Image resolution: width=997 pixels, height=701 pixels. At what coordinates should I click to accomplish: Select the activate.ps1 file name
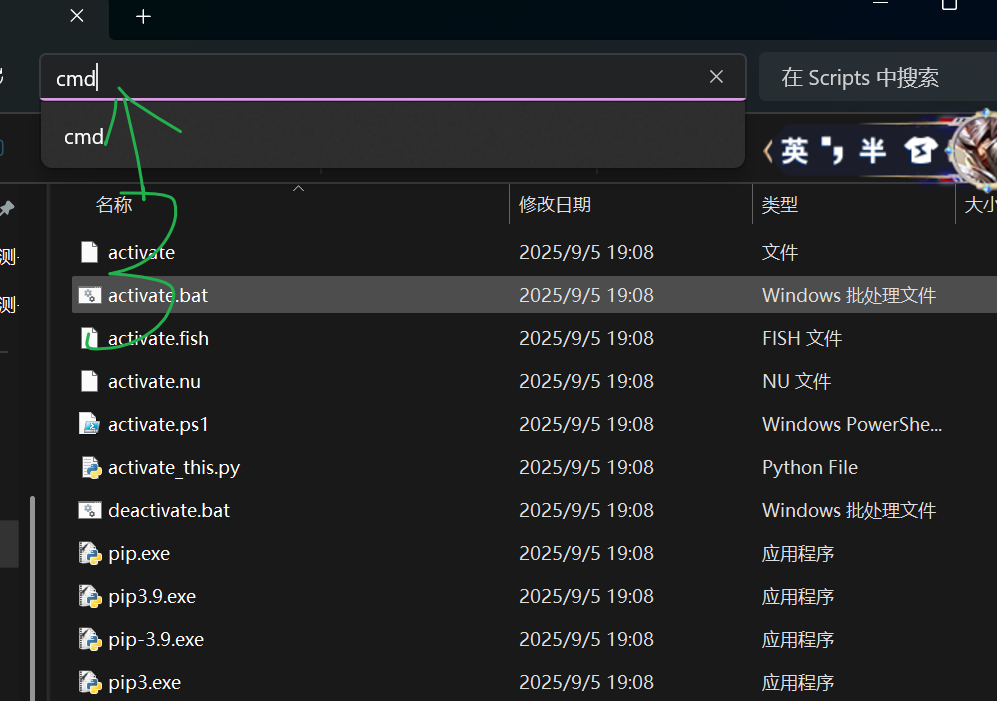pyautogui.click(x=158, y=424)
